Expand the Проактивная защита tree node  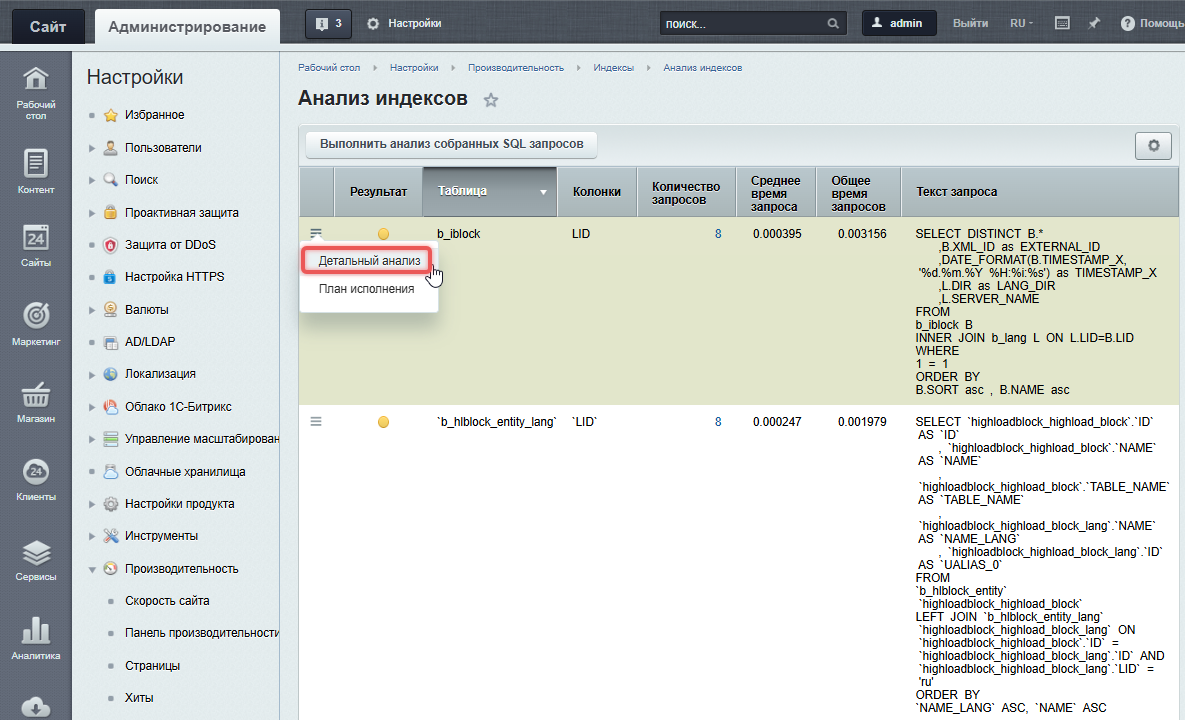92,213
